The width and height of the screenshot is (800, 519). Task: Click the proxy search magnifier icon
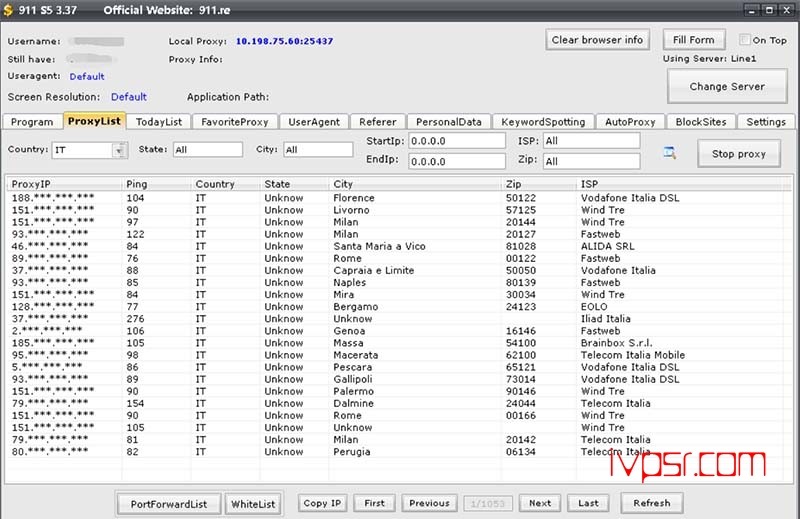pyautogui.click(x=669, y=152)
